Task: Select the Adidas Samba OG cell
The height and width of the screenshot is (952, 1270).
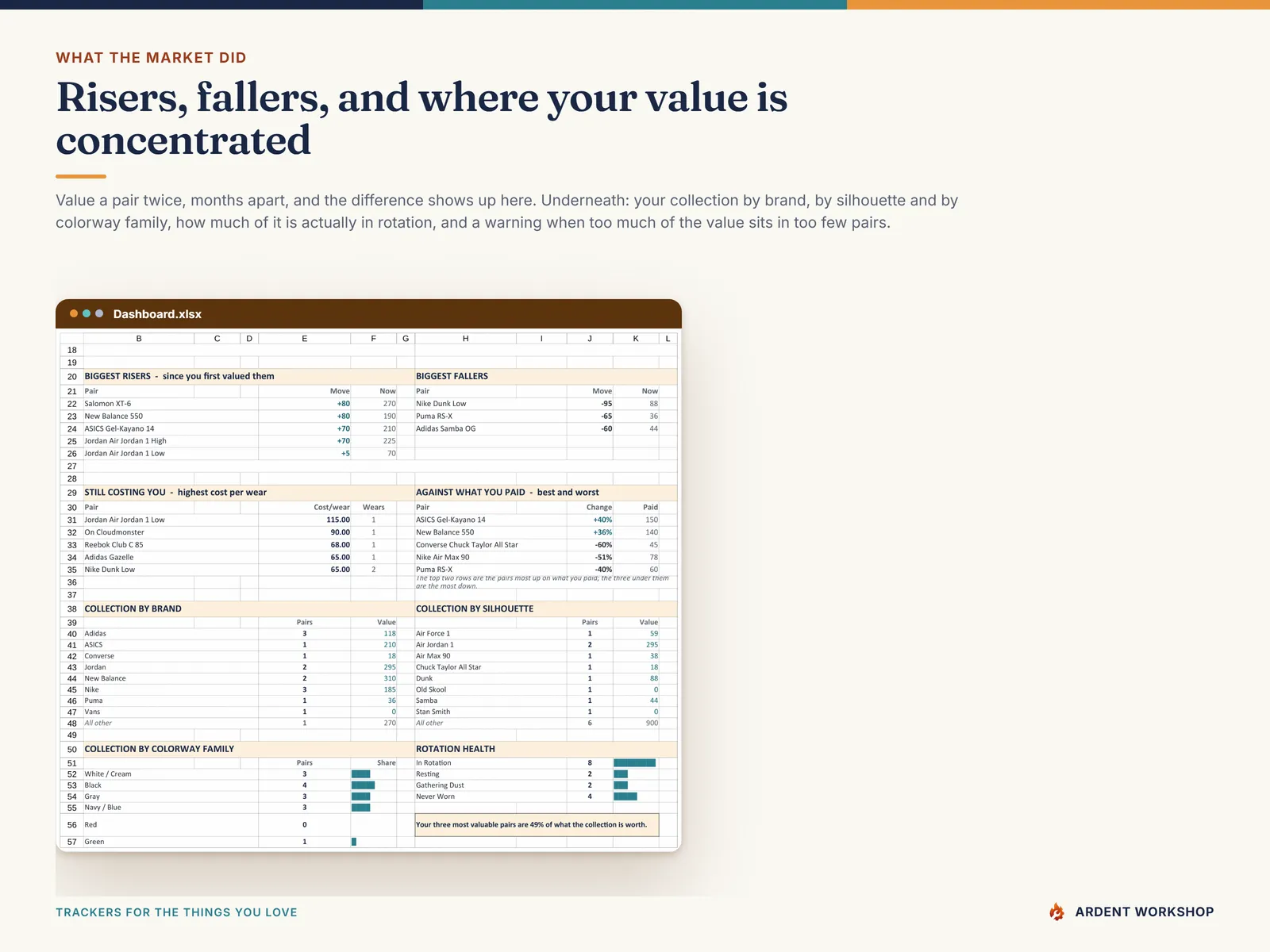Action: [x=491, y=428]
